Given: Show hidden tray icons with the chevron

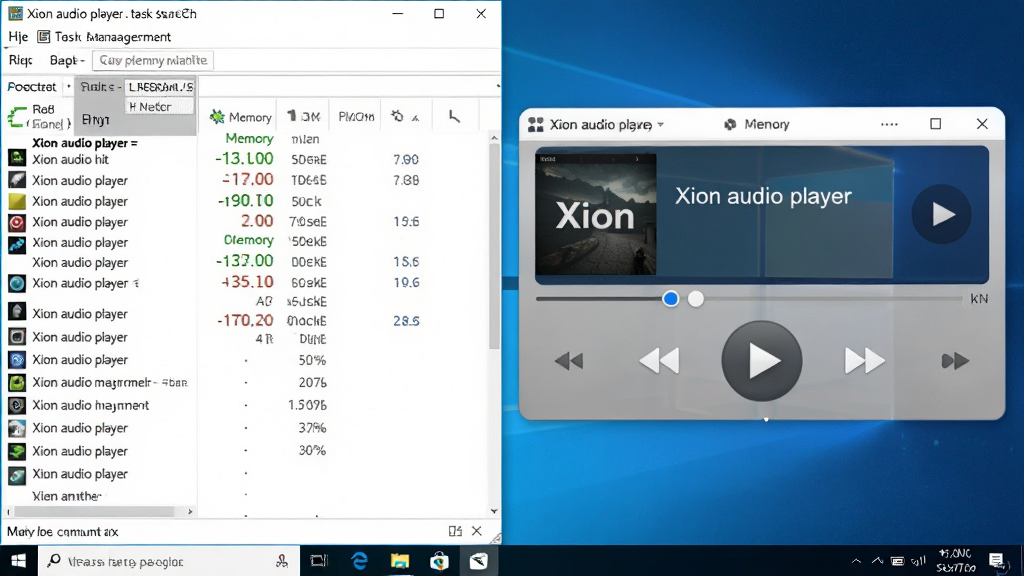Looking at the screenshot, I should pyautogui.click(x=856, y=561).
